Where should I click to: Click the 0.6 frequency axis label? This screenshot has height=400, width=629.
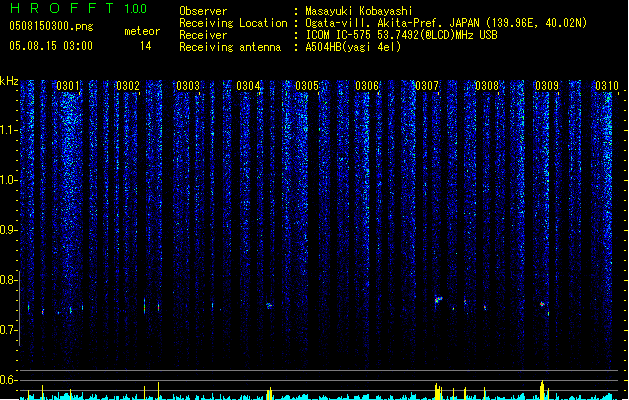pyautogui.click(x=8, y=380)
